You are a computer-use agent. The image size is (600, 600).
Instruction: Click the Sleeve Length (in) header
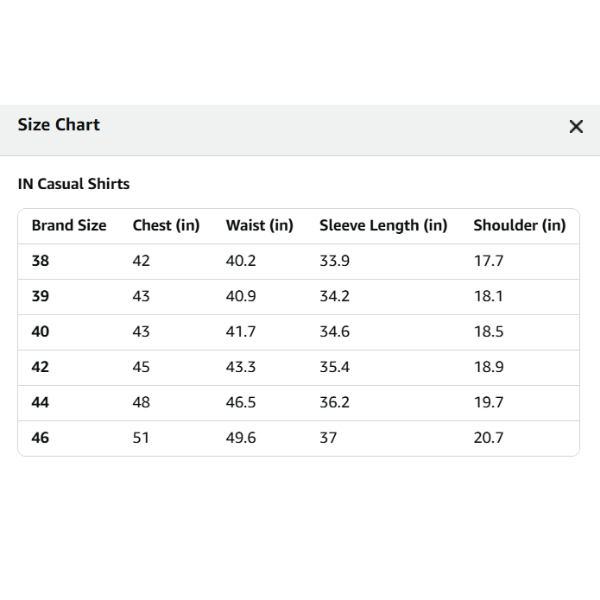click(383, 226)
